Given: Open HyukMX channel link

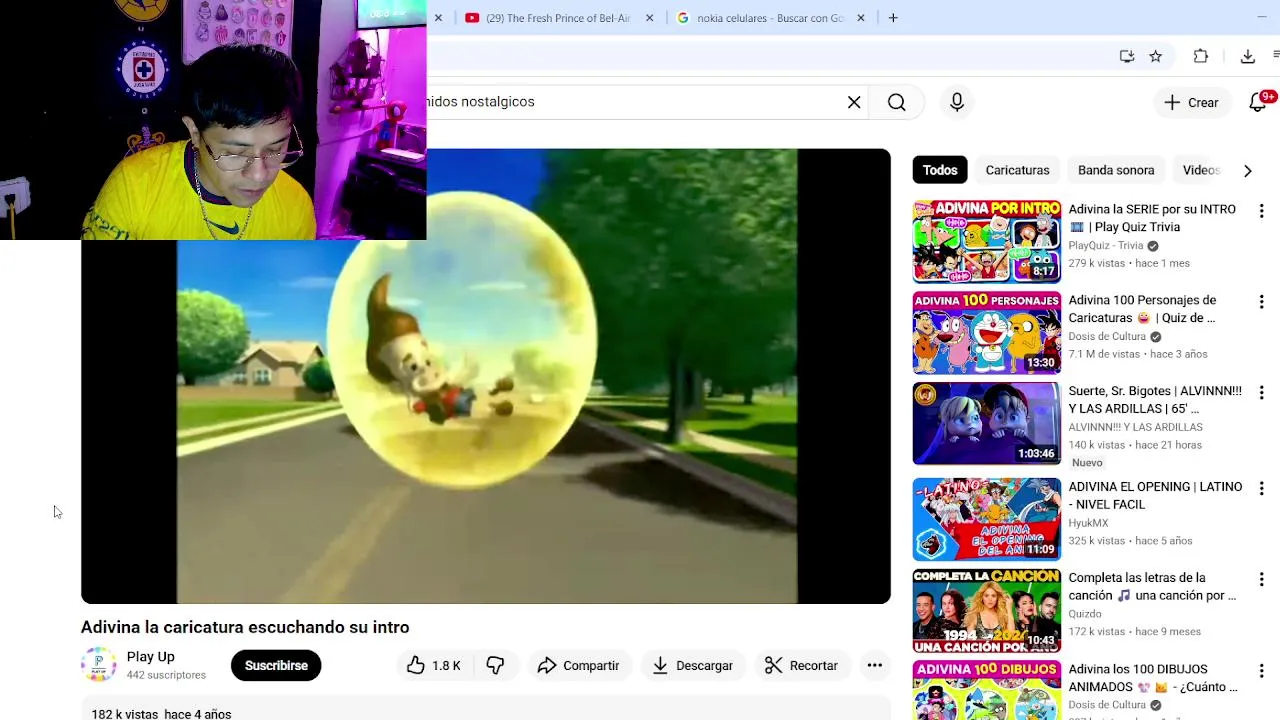Looking at the screenshot, I should [1088, 523].
